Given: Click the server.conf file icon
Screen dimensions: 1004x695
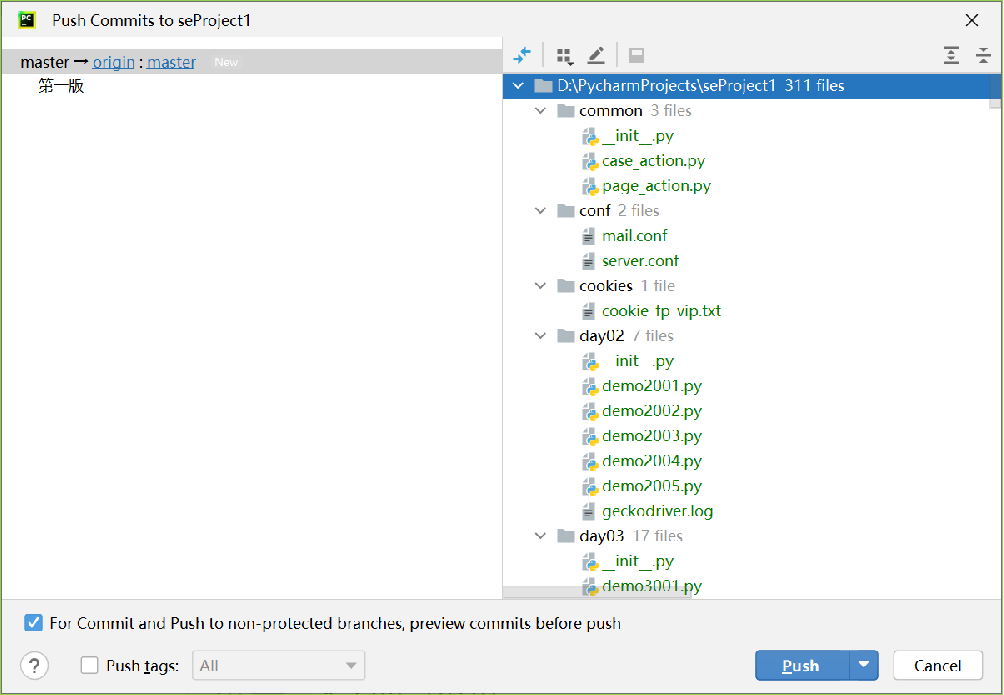Looking at the screenshot, I should [588, 261].
